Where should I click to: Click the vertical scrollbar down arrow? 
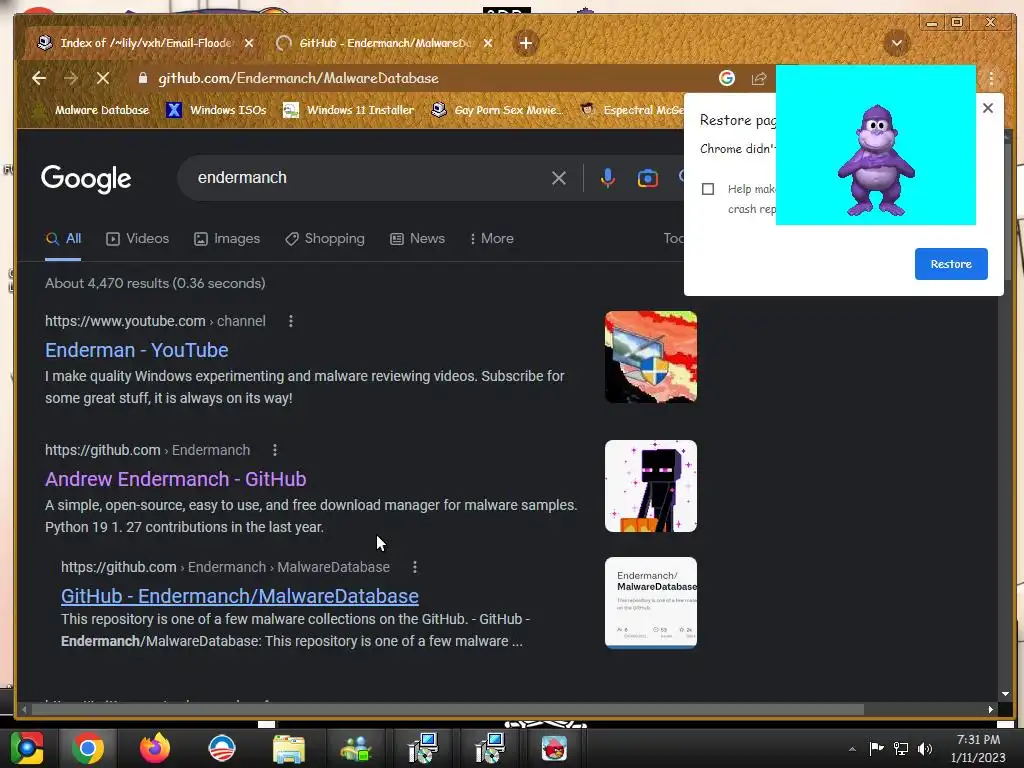click(1005, 694)
